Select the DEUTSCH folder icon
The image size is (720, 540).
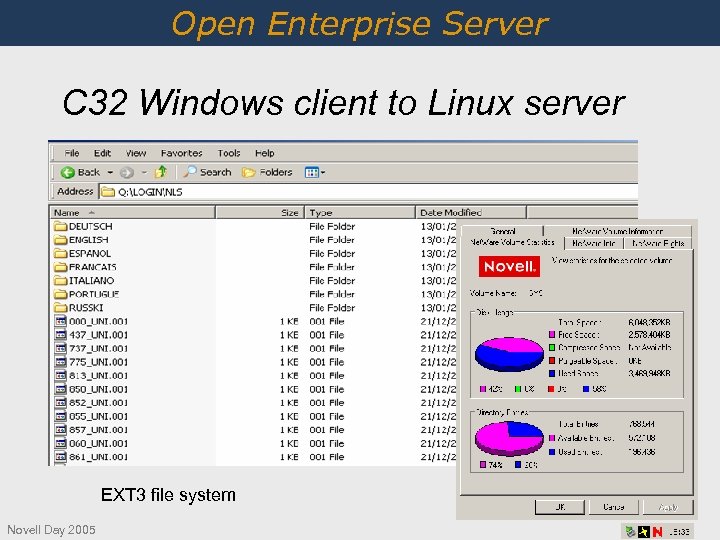click(60, 226)
